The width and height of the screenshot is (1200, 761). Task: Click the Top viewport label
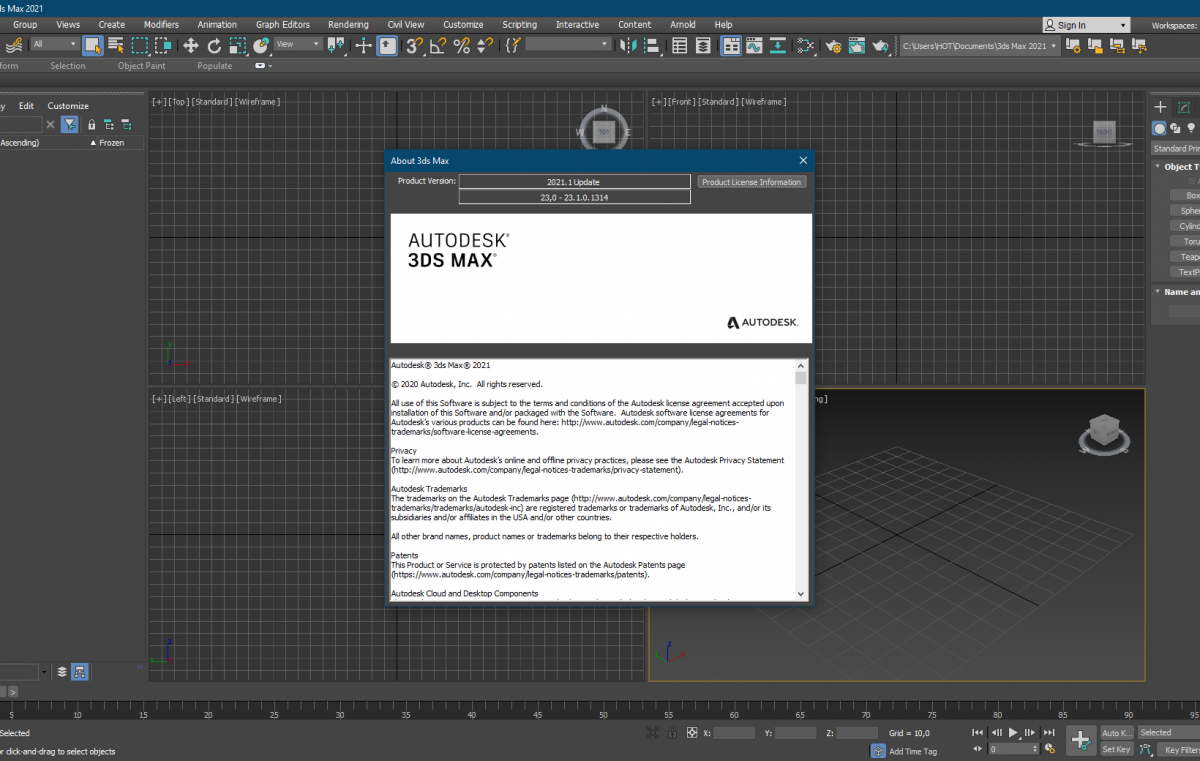[x=179, y=102]
